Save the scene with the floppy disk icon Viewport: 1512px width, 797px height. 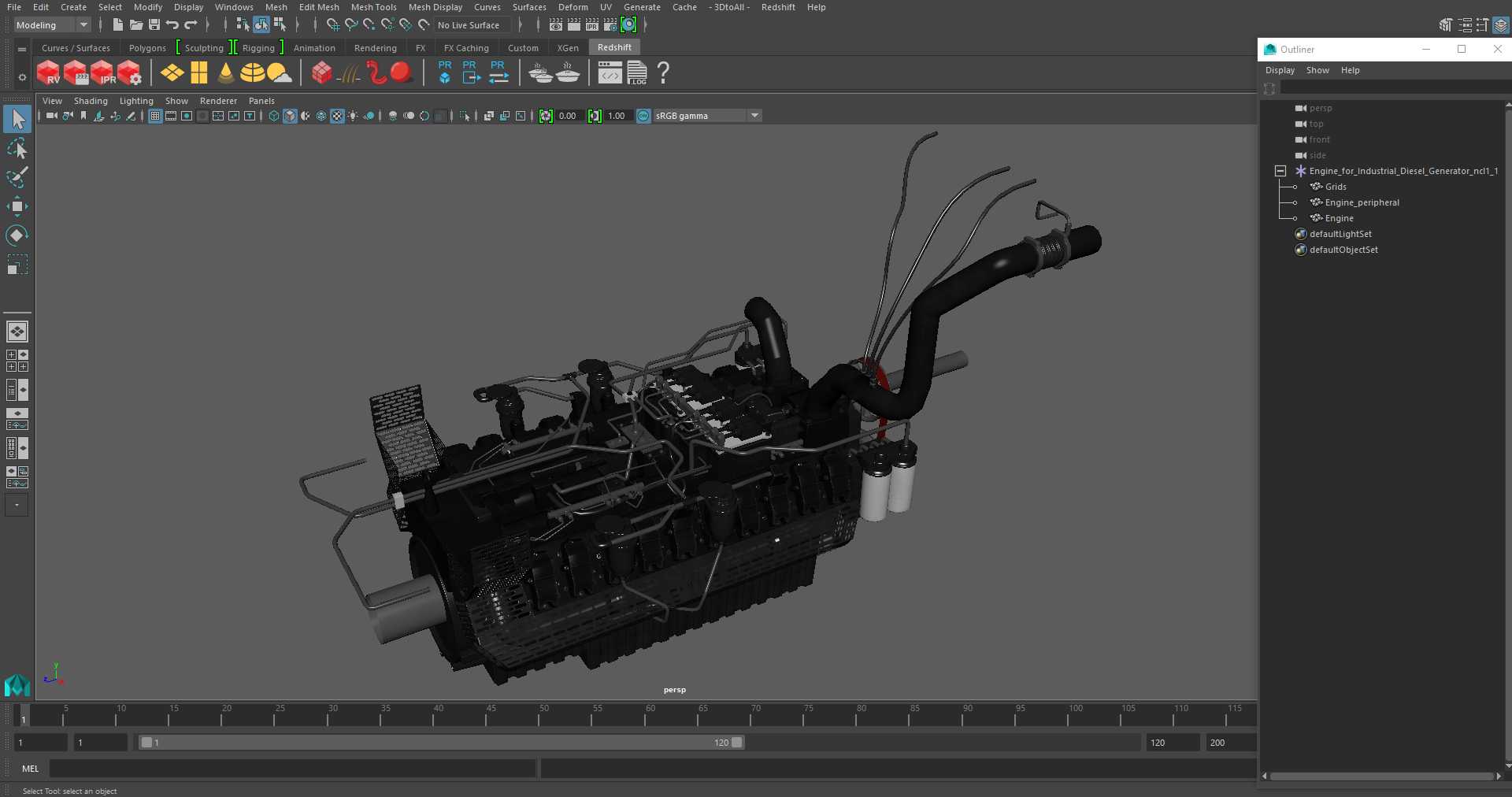(154, 25)
